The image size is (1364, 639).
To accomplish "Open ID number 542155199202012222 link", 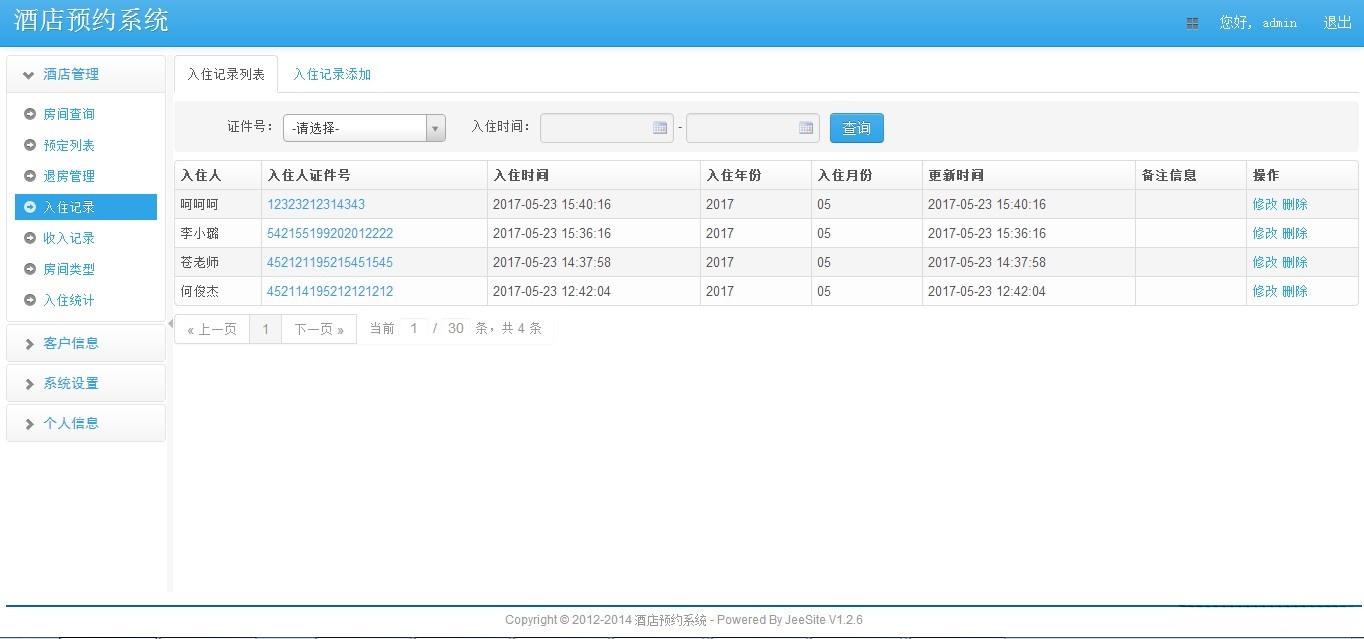I will (330, 233).
